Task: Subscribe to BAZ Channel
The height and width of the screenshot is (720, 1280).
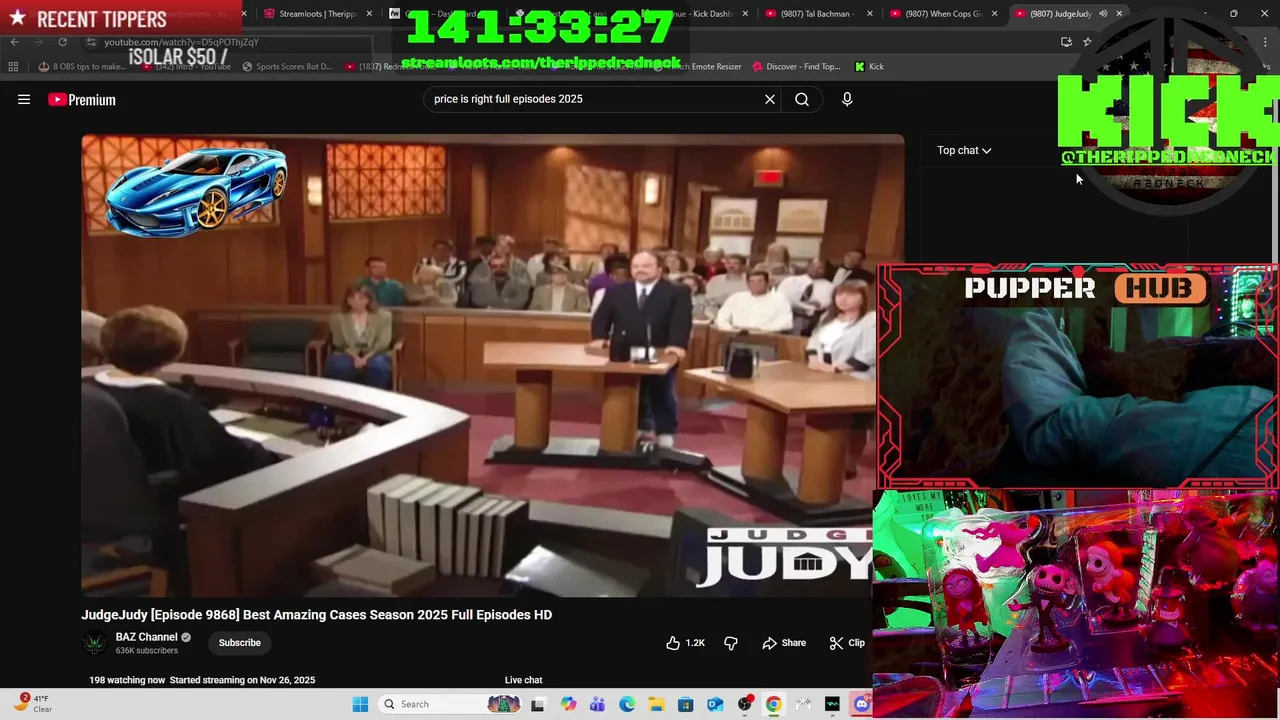Action: 240,643
